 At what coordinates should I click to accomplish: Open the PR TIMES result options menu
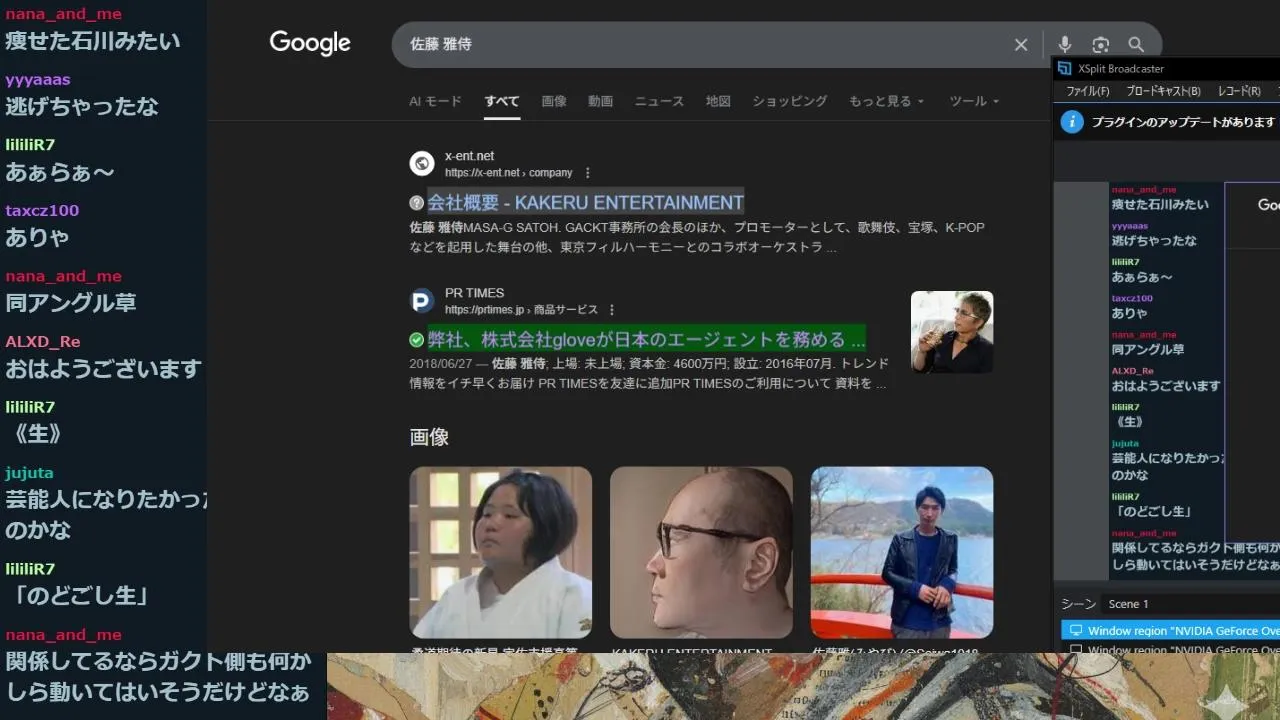[612, 310]
